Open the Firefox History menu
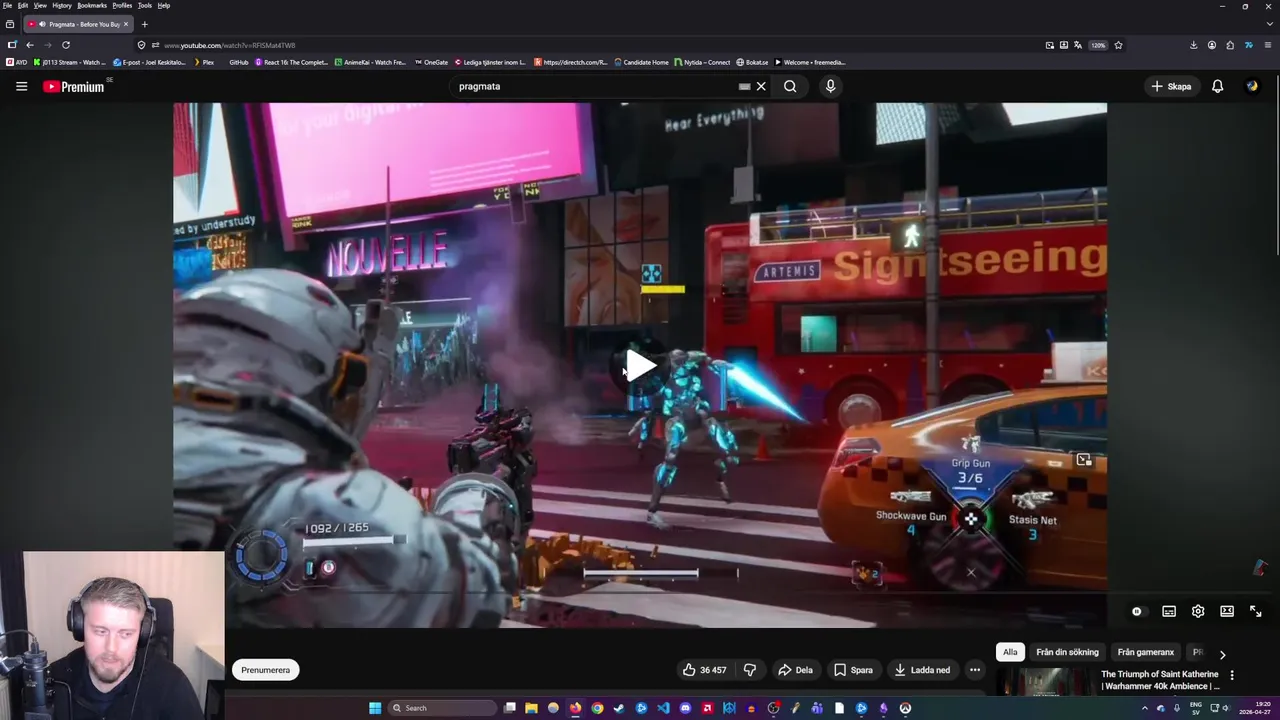Image resolution: width=1280 pixels, height=720 pixels. coord(62,5)
